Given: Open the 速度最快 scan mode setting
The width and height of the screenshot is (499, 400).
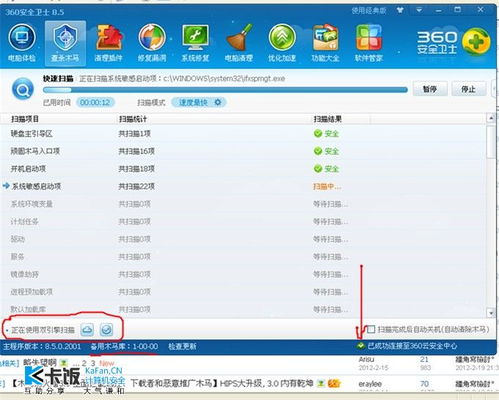Looking at the screenshot, I should click(199, 102).
